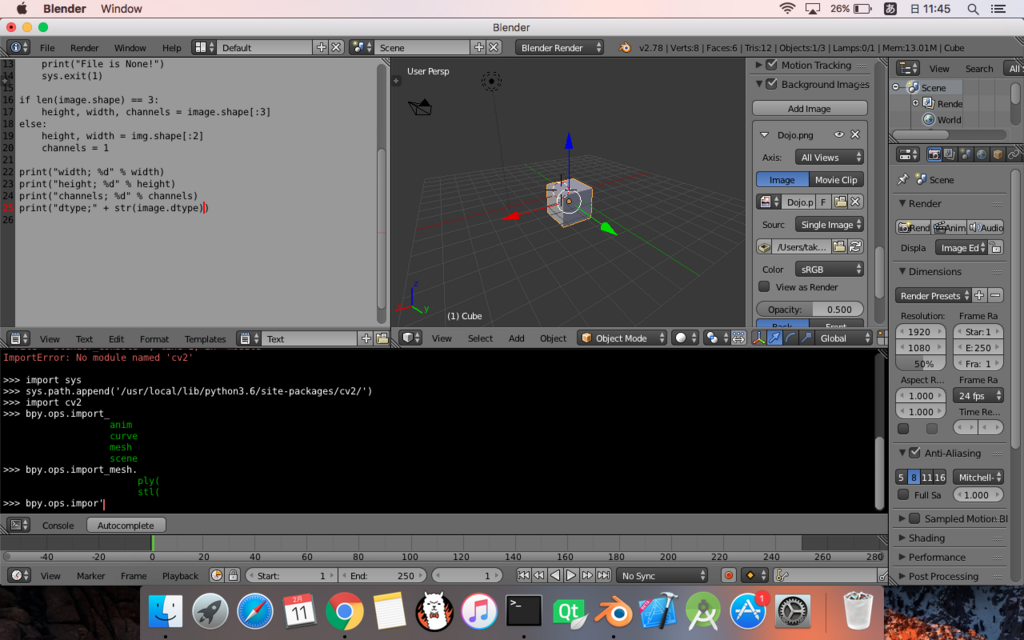Select the Render properties camera icon
The image size is (1024, 640).
pyautogui.click(x=935, y=155)
